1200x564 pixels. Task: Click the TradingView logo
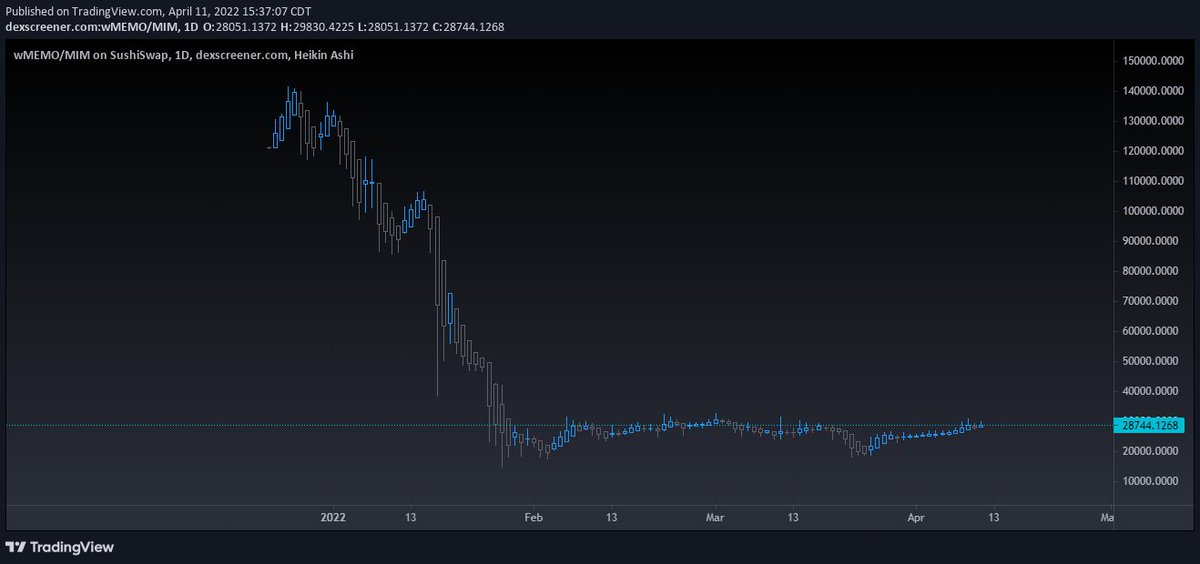60,547
